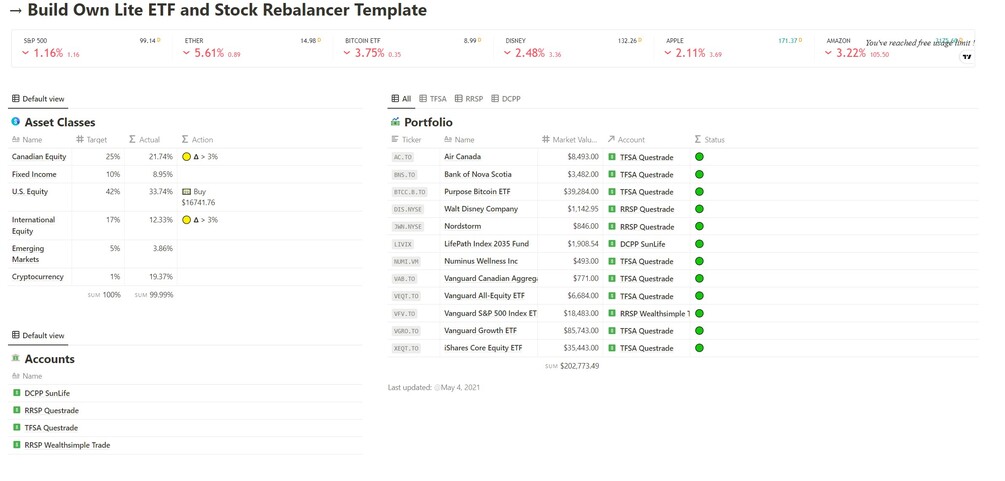Click the portfolio sum $202,773.49
The height and width of the screenshot is (481, 1005).
[579, 366]
